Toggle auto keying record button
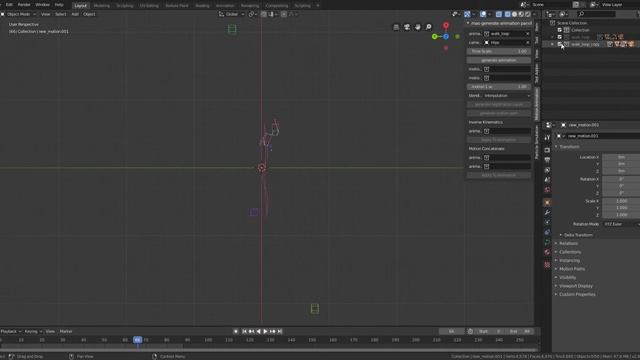Viewport: 640px width, 360px height. click(236, 331)
